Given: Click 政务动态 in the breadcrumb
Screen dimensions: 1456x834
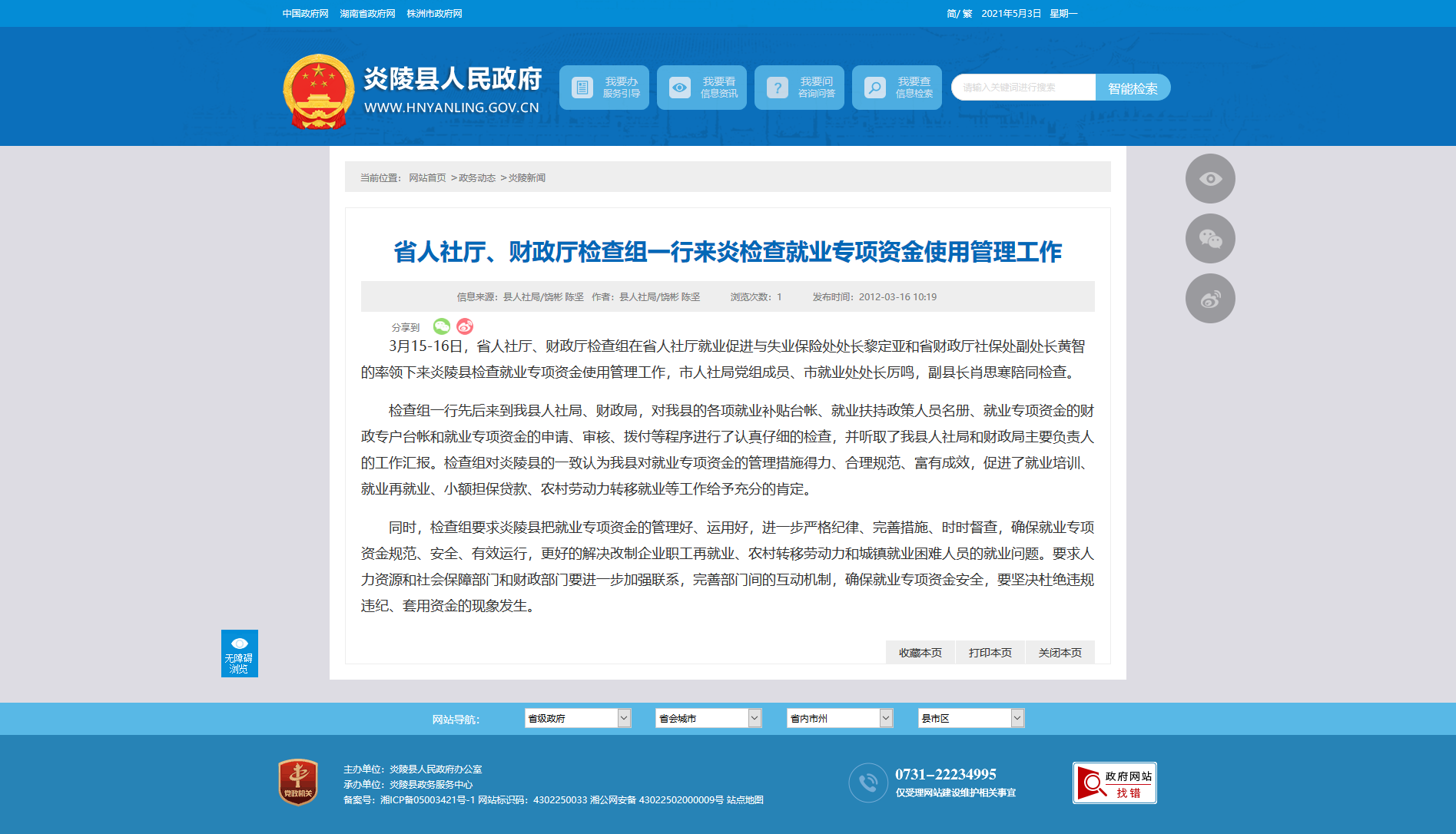Looking at the screenshot, I should [x=477, y=178].
